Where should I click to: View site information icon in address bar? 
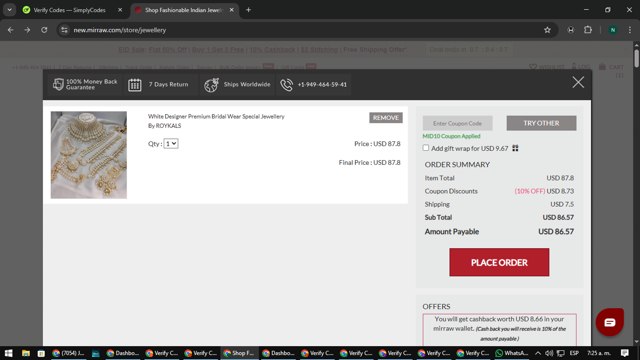pyautogui.click(x=64, y=30)
